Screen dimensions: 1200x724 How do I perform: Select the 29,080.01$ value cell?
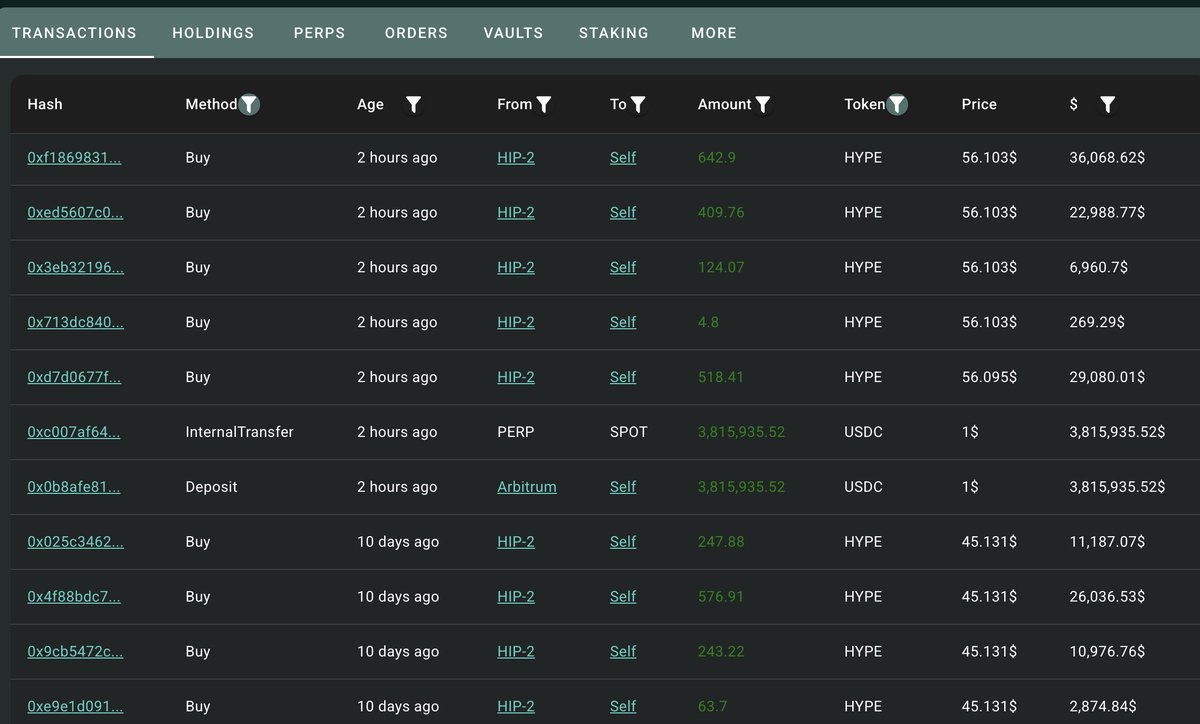1107,378
